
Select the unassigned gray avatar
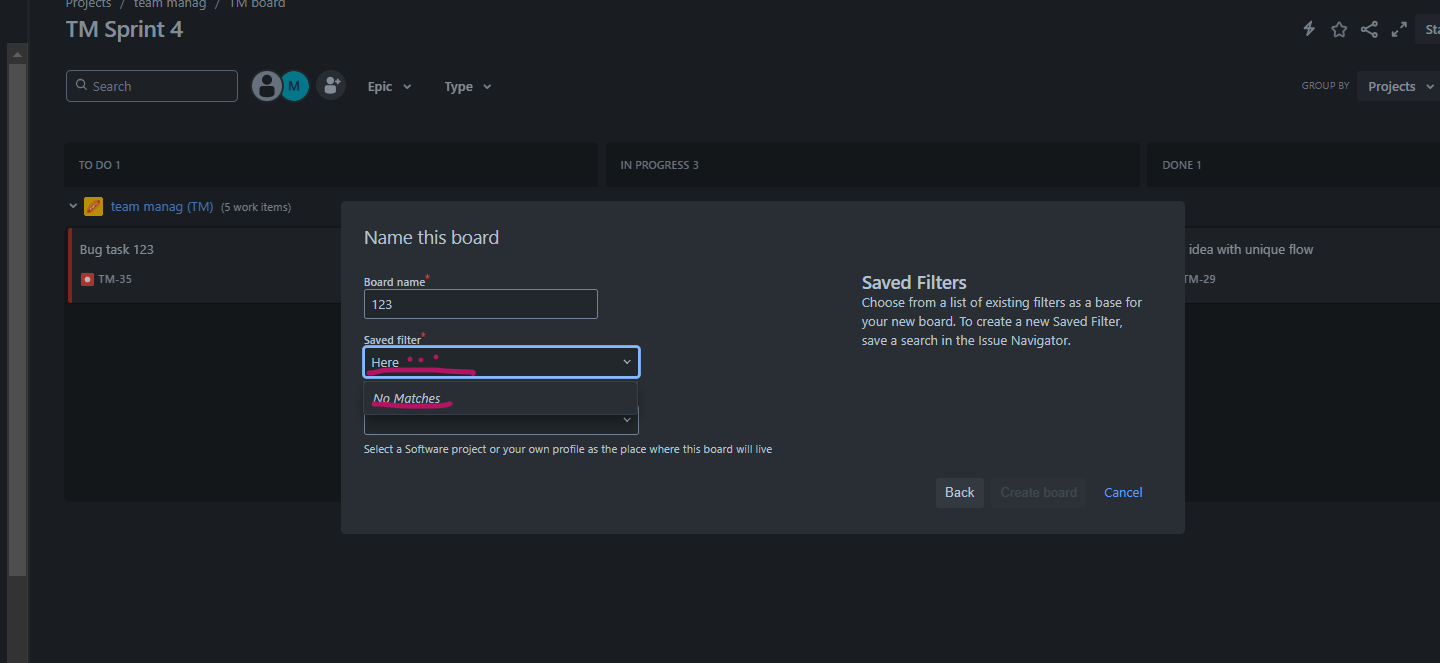tap(266, 86)
